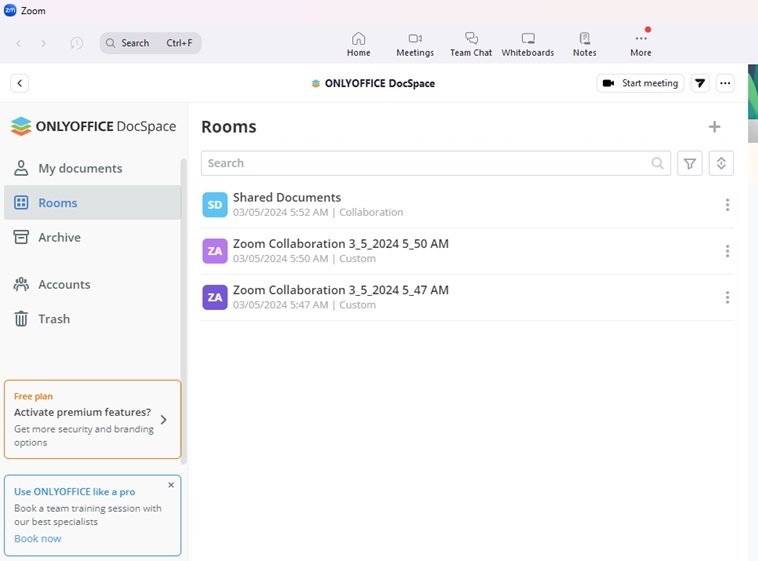
Task: Open the Archive section
Action: (x=92, y=237)
